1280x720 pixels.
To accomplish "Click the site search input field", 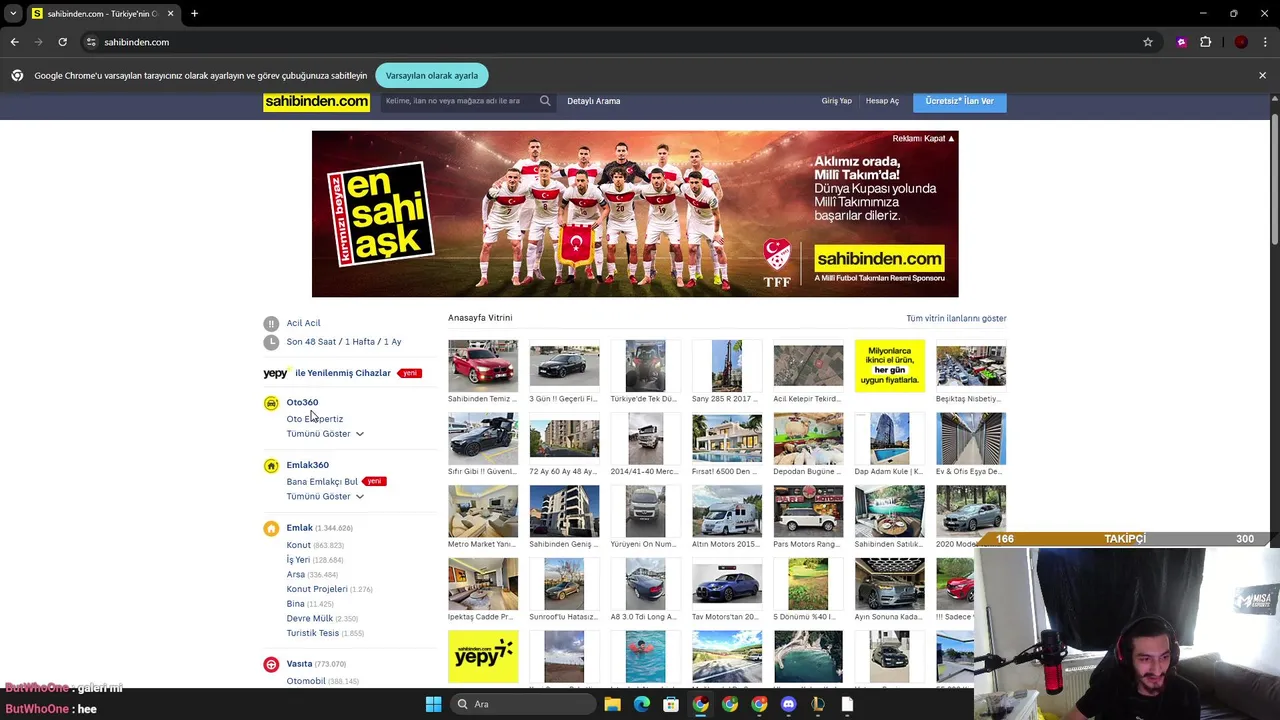I will 459,101.
